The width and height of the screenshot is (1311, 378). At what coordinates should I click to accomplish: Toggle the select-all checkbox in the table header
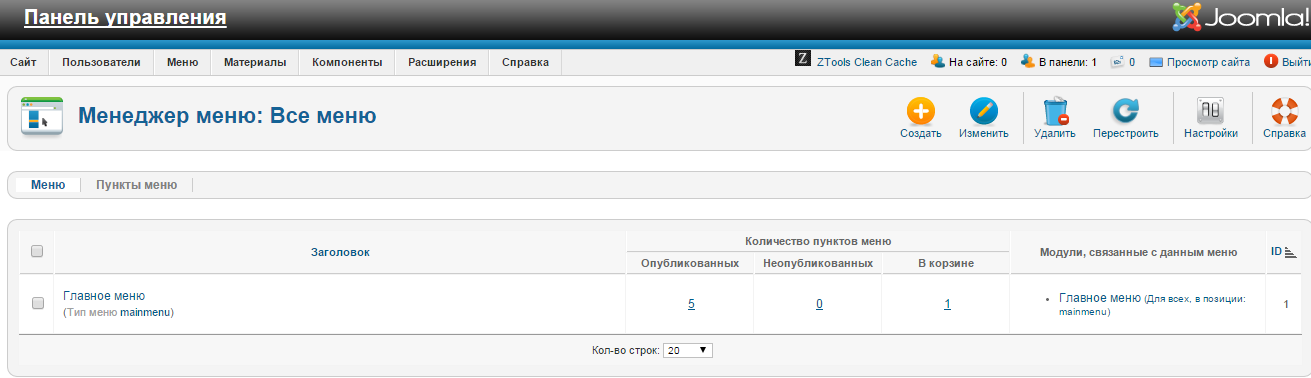point(37,252)
